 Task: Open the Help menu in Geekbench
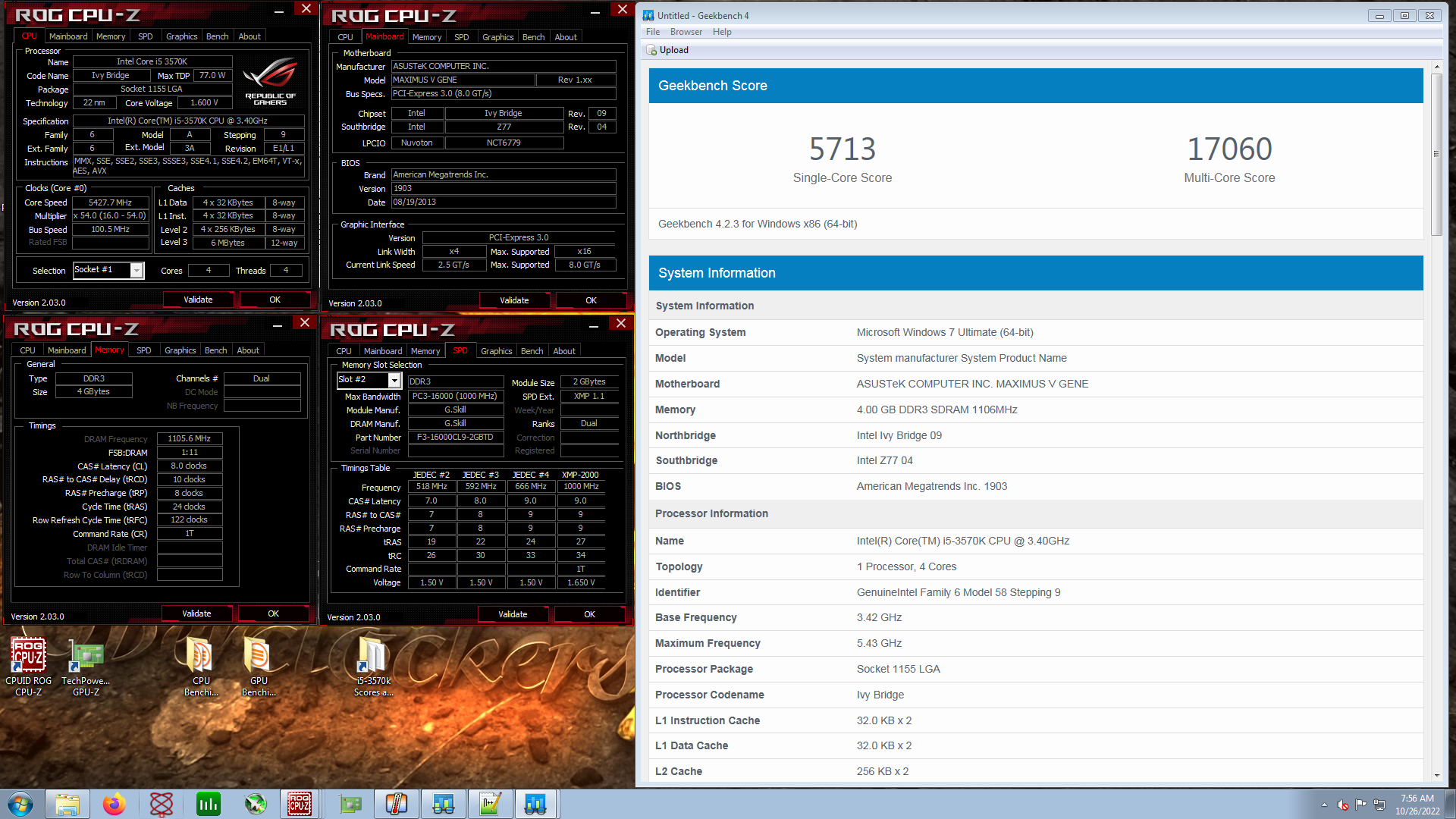(722, 32)
